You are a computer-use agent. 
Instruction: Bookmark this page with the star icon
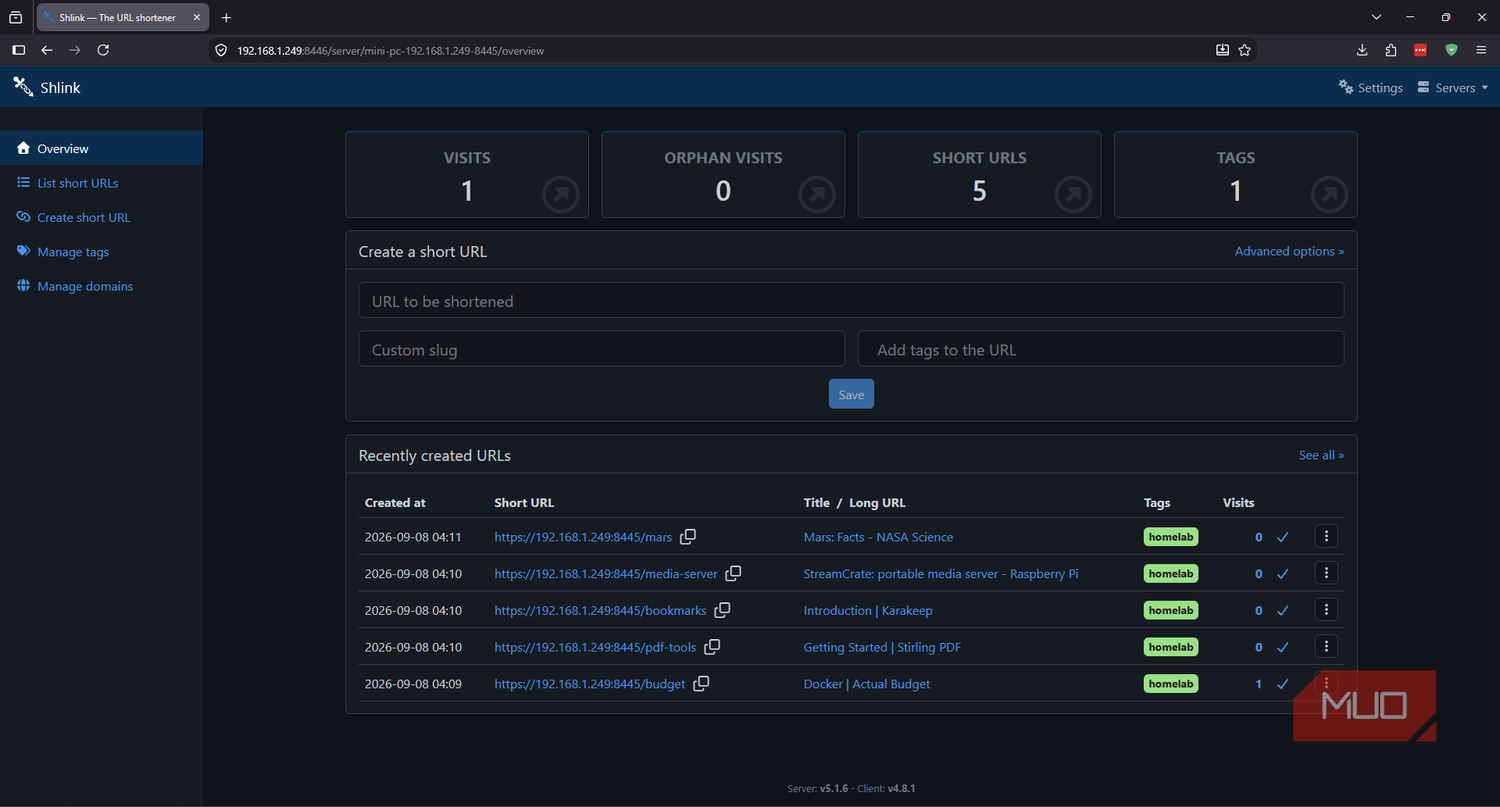click(x=1245, y=50)
